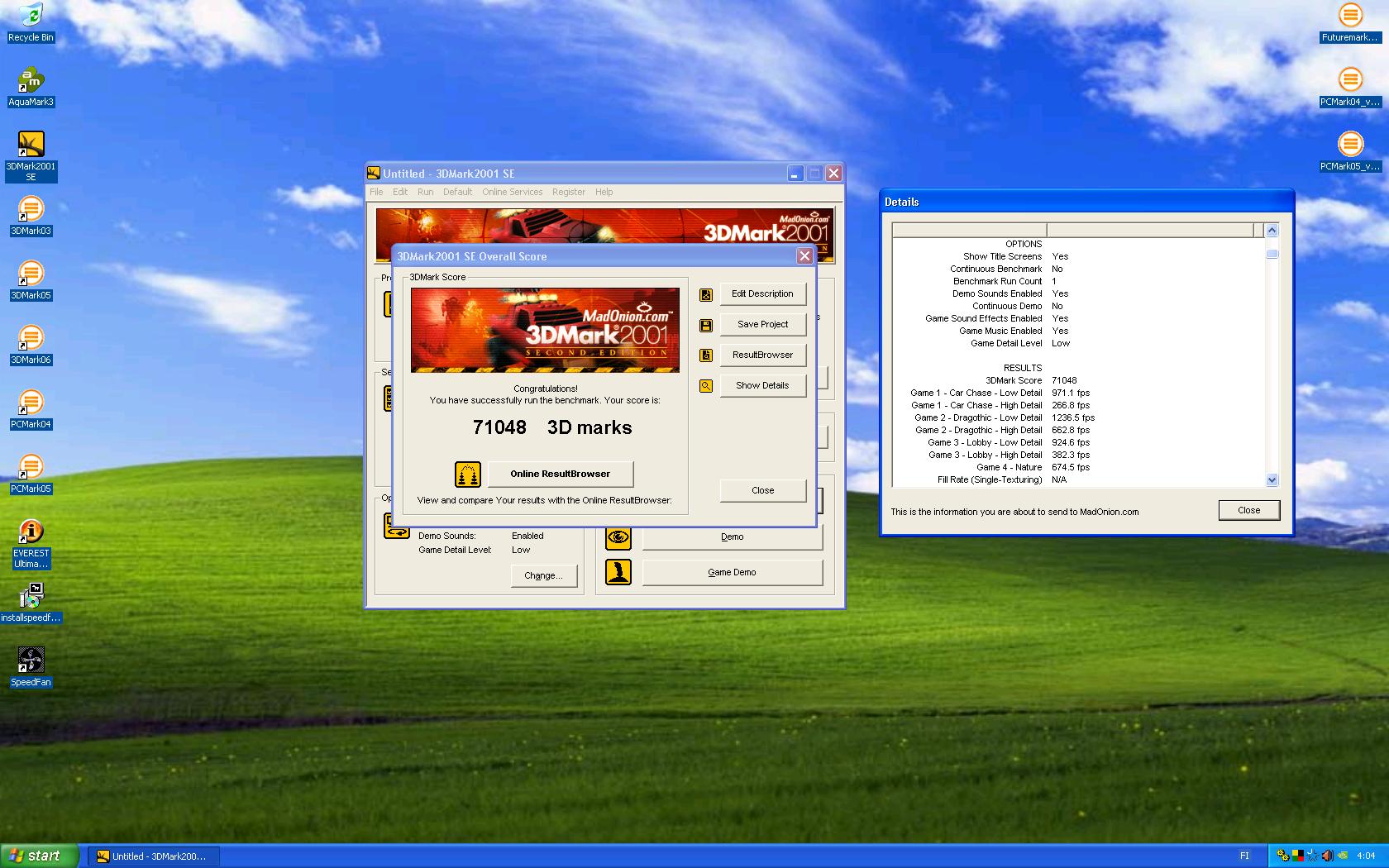This screenshot has height=868, width=1389.
Task: Open Futuremark icon at top right
Action: (x=1350, y=21)
